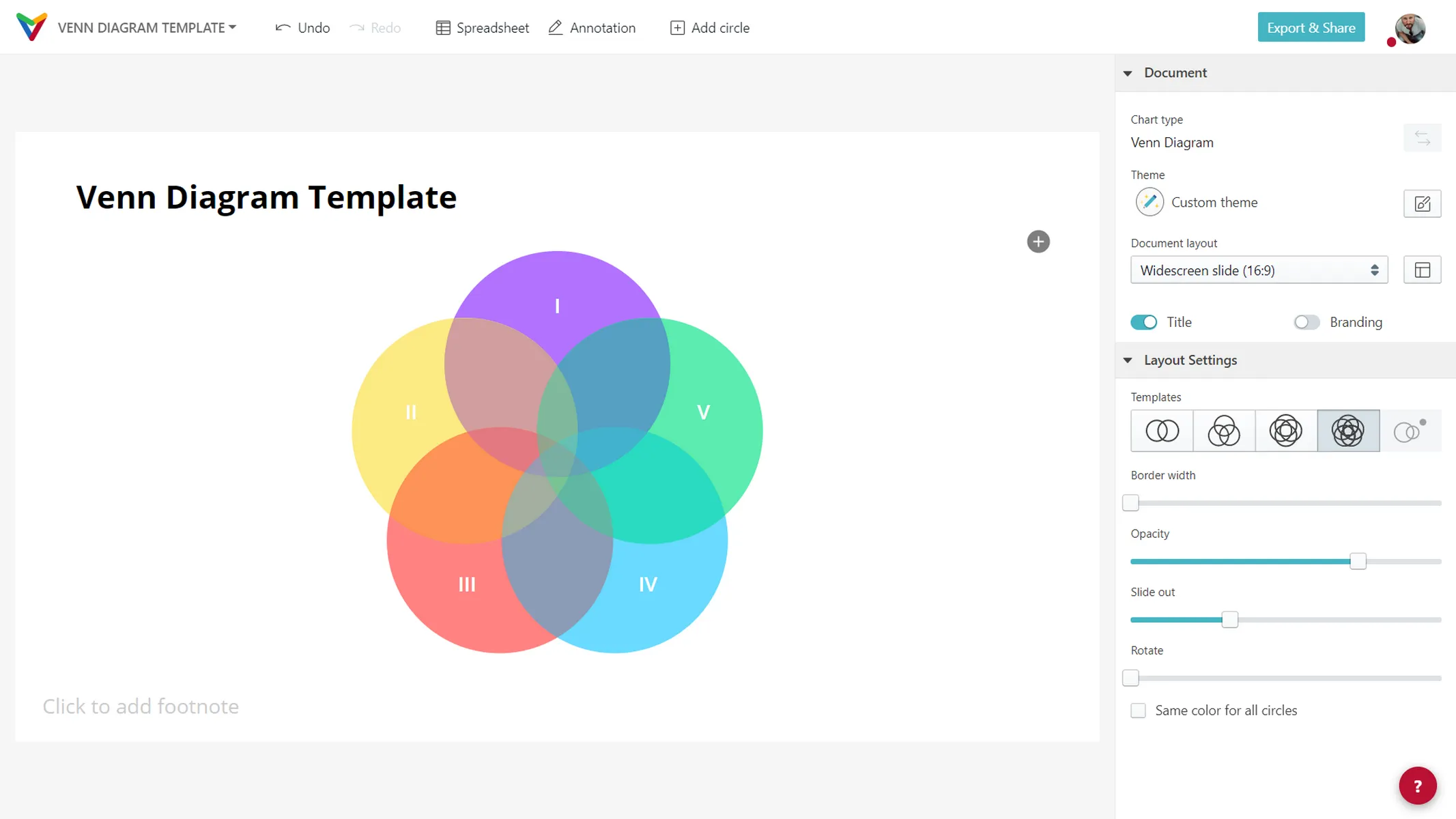
Task: Open the Widescreen slide layout dropdown
Action: point(1258,270)
